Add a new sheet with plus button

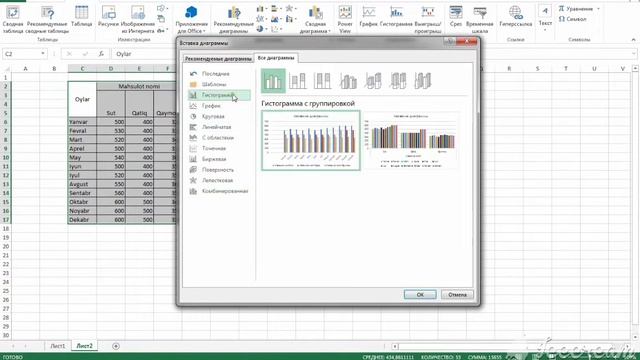[x=116, y=346]
